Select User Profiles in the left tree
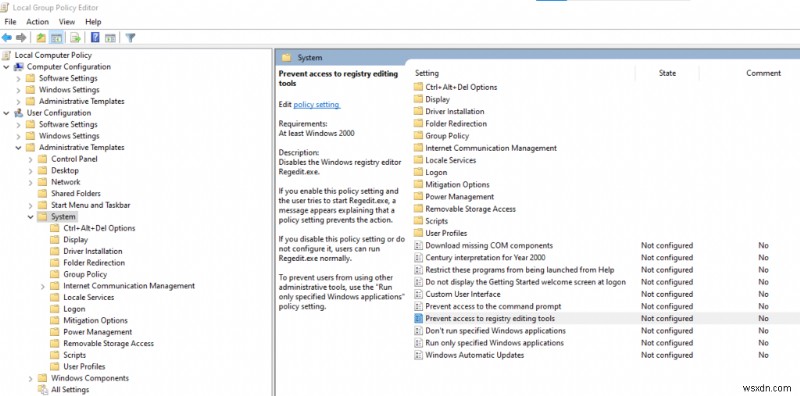The height and width of the screenshot is (396, 800). pyautogui.click(x=84, y=366)
